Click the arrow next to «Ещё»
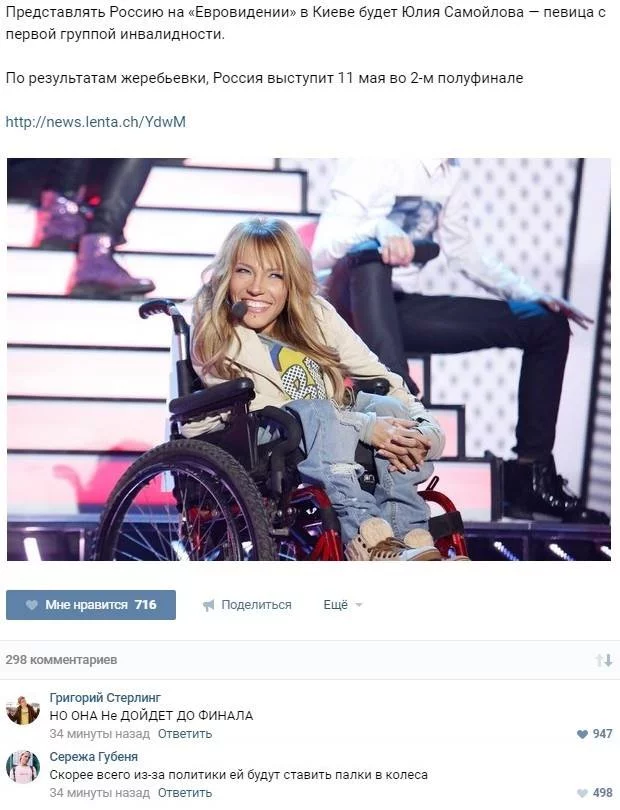 (359, 605)
